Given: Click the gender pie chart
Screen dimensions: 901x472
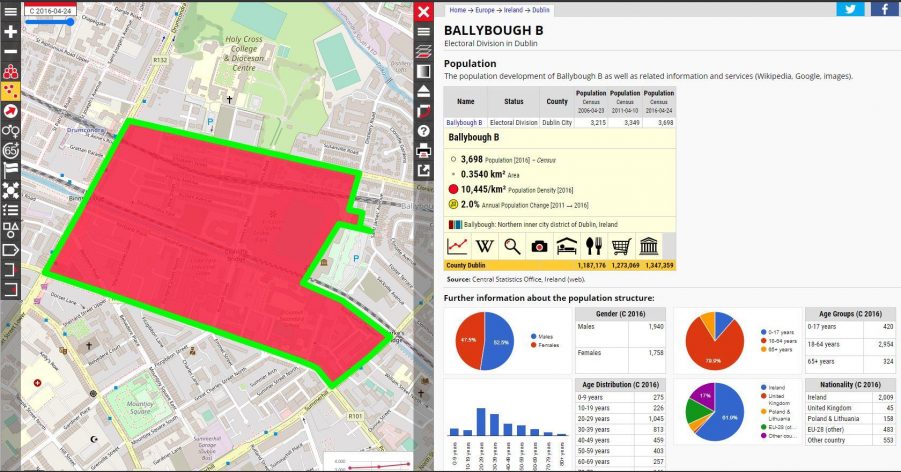Looking at the screenshot, I should 484,341.
